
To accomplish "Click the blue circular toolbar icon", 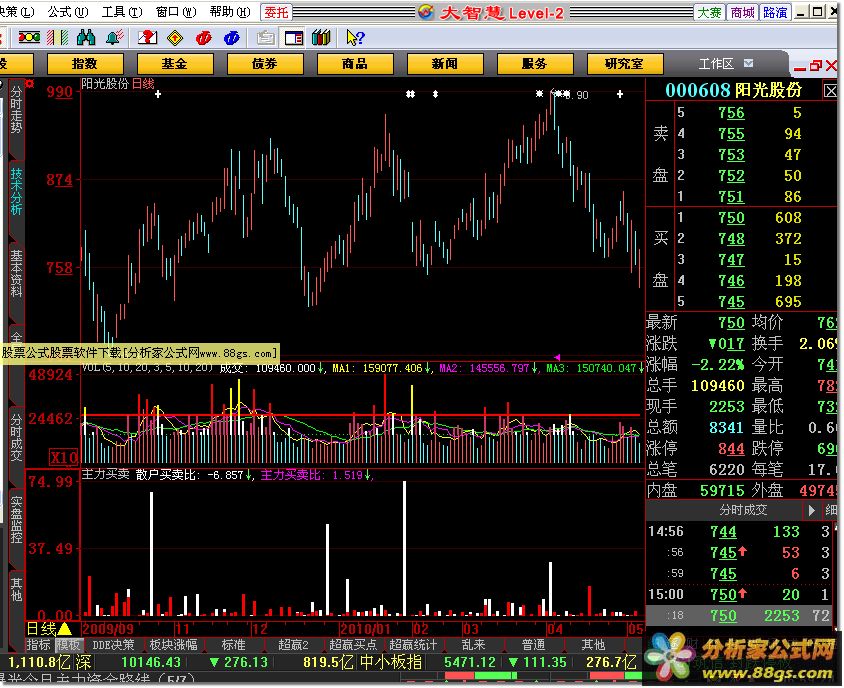I will pyautogui.click(x=233, y=38).
